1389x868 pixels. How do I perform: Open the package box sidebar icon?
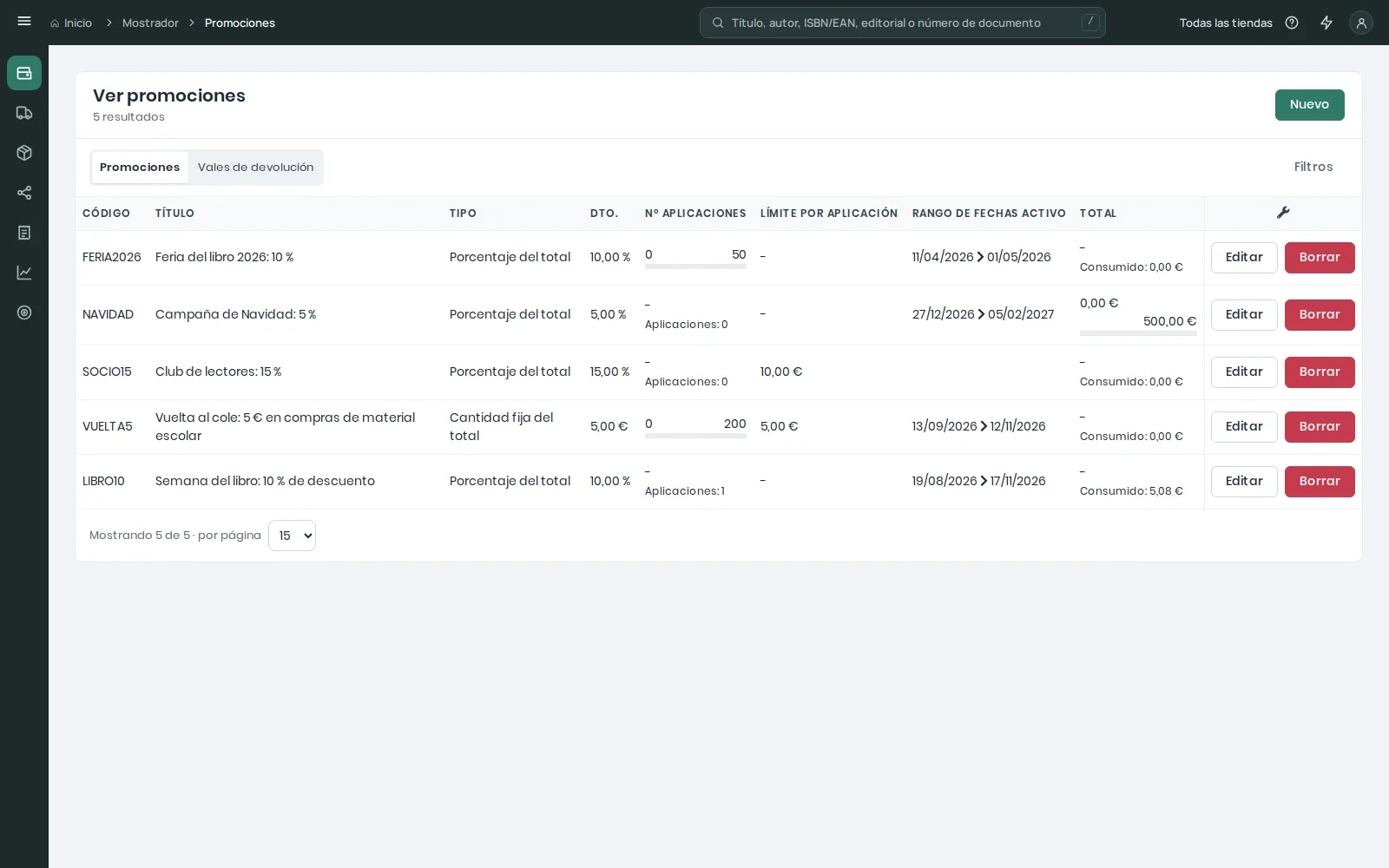[x=24, y=153]
